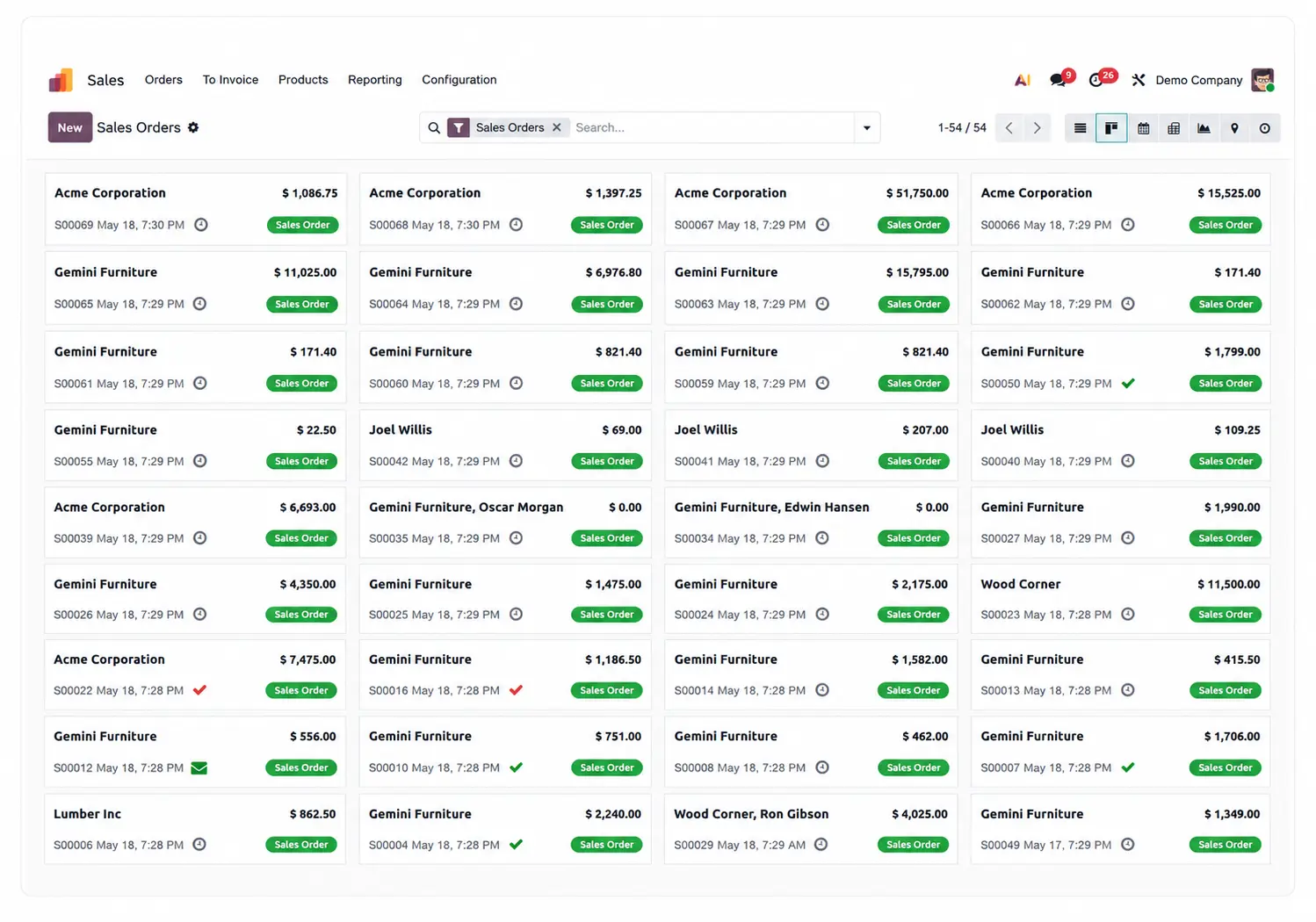The height and width of the screenshot is (922, 1316).
Task: Switch to graph view
Action: click(1204, 128)
